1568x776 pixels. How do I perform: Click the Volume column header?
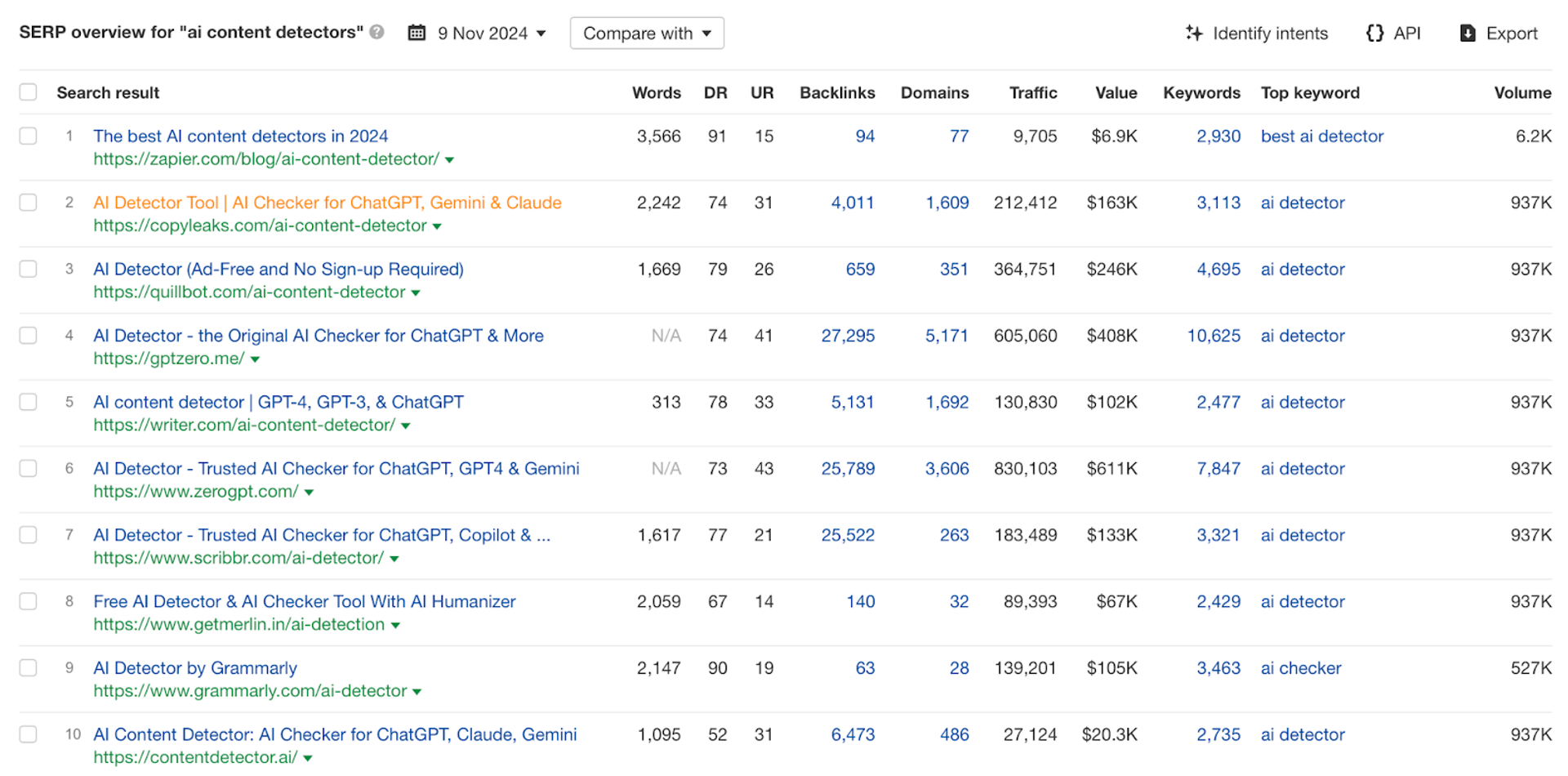click(1522, 92)
